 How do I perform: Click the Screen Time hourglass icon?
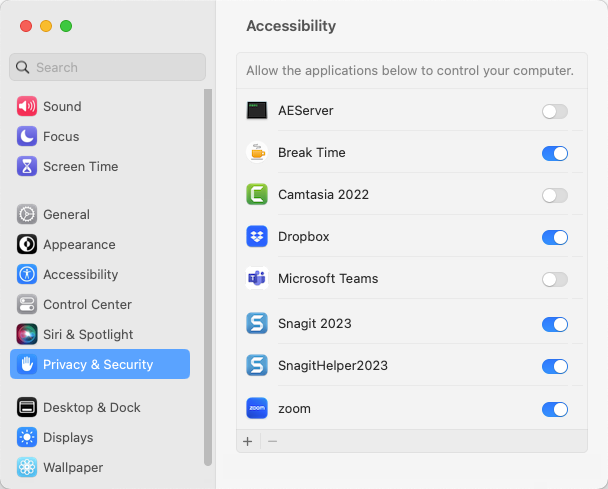(27, 166)
